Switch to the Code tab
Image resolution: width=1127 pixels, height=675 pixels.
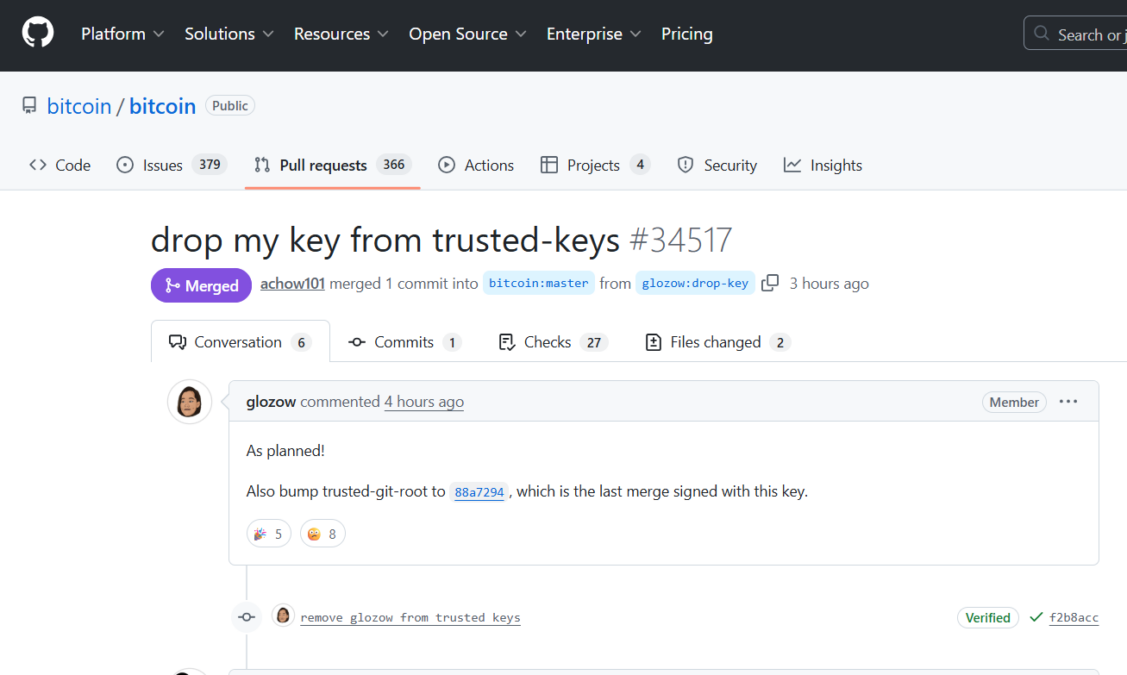point(60,165)
